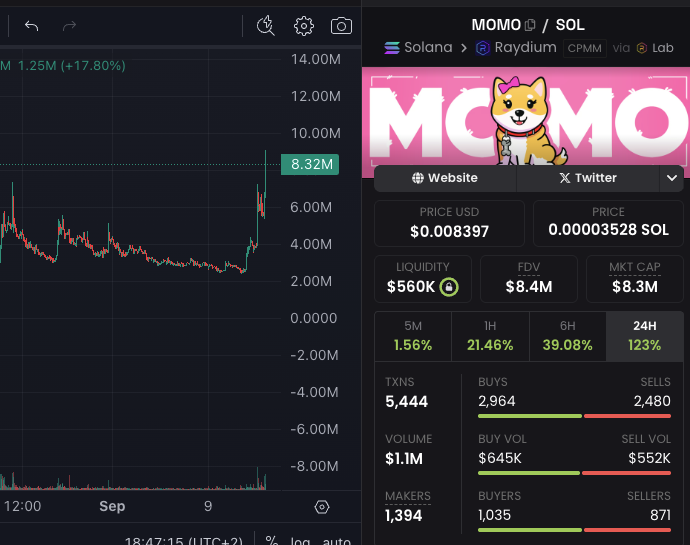Click the Sep label on time axis
Screen dimensions: 690x545
(112, 506)
